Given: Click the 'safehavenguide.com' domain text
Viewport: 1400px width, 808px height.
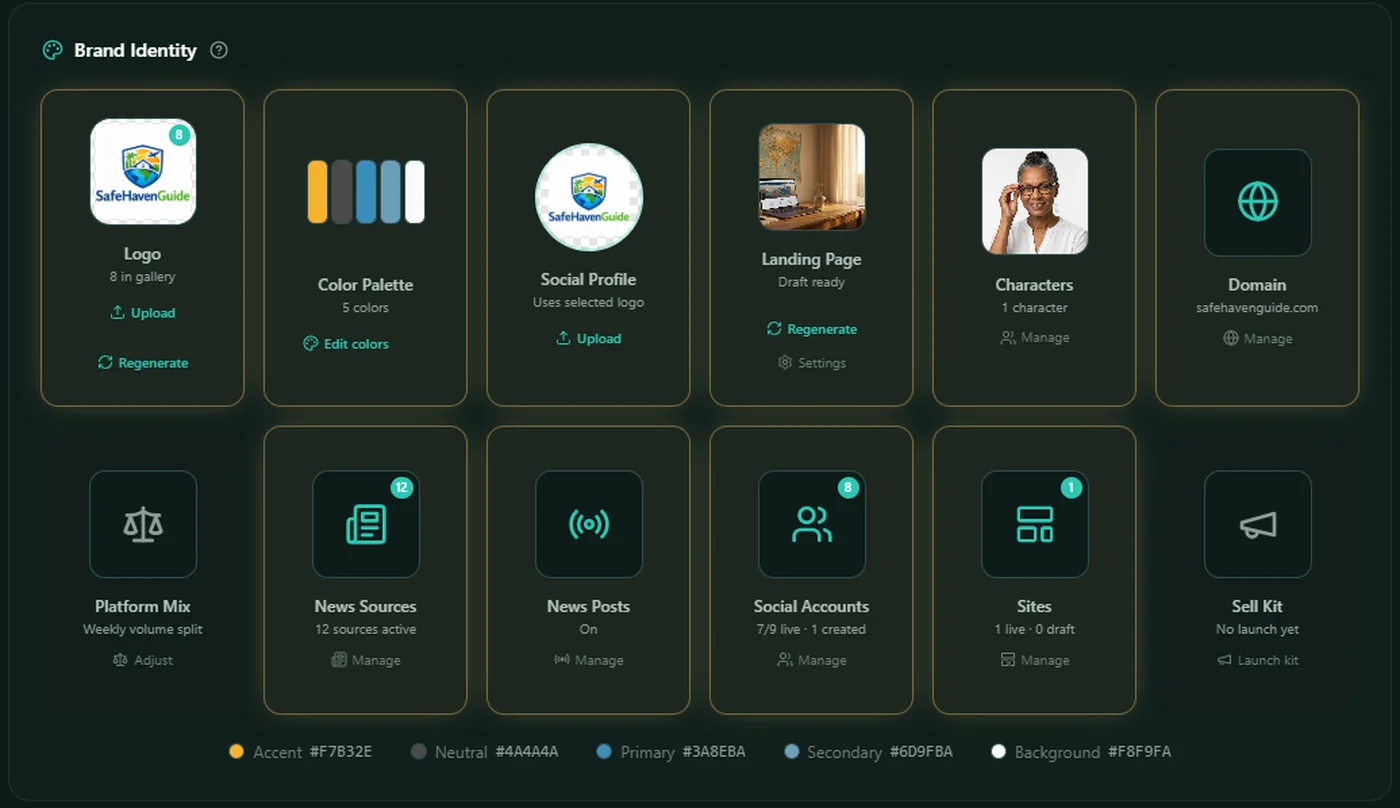Looking at the screenshot, I should 1258,308.
